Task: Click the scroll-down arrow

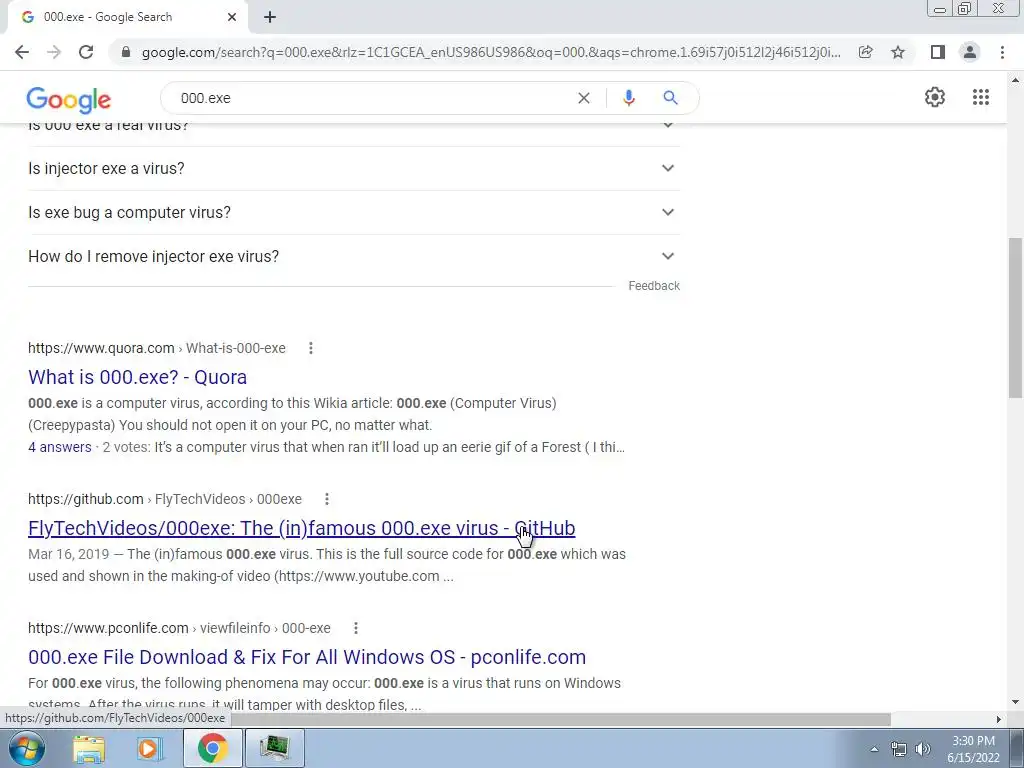Action: pos(1015,703)
